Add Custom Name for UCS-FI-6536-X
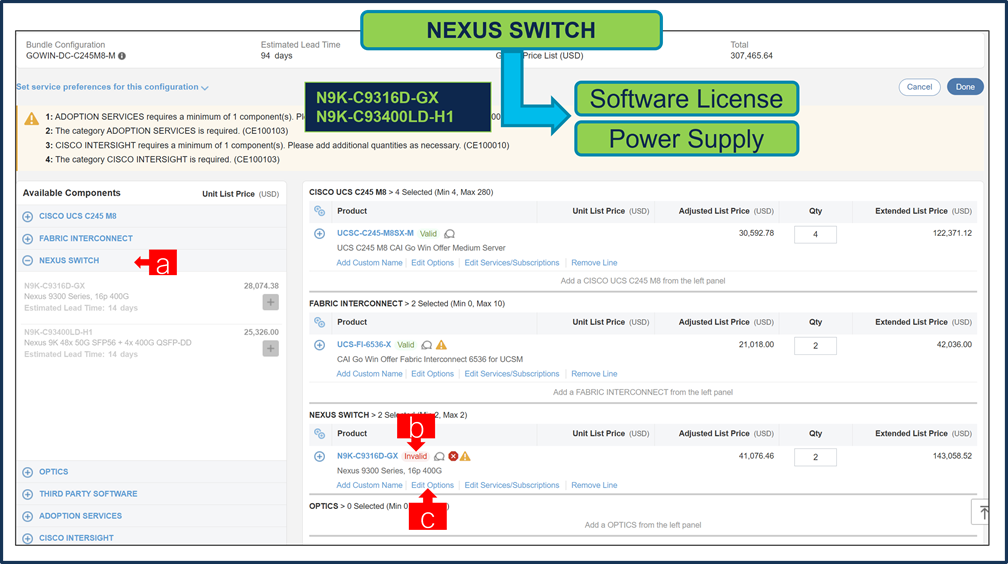The height and width of the screenshot is (564, 1008). 370,374
